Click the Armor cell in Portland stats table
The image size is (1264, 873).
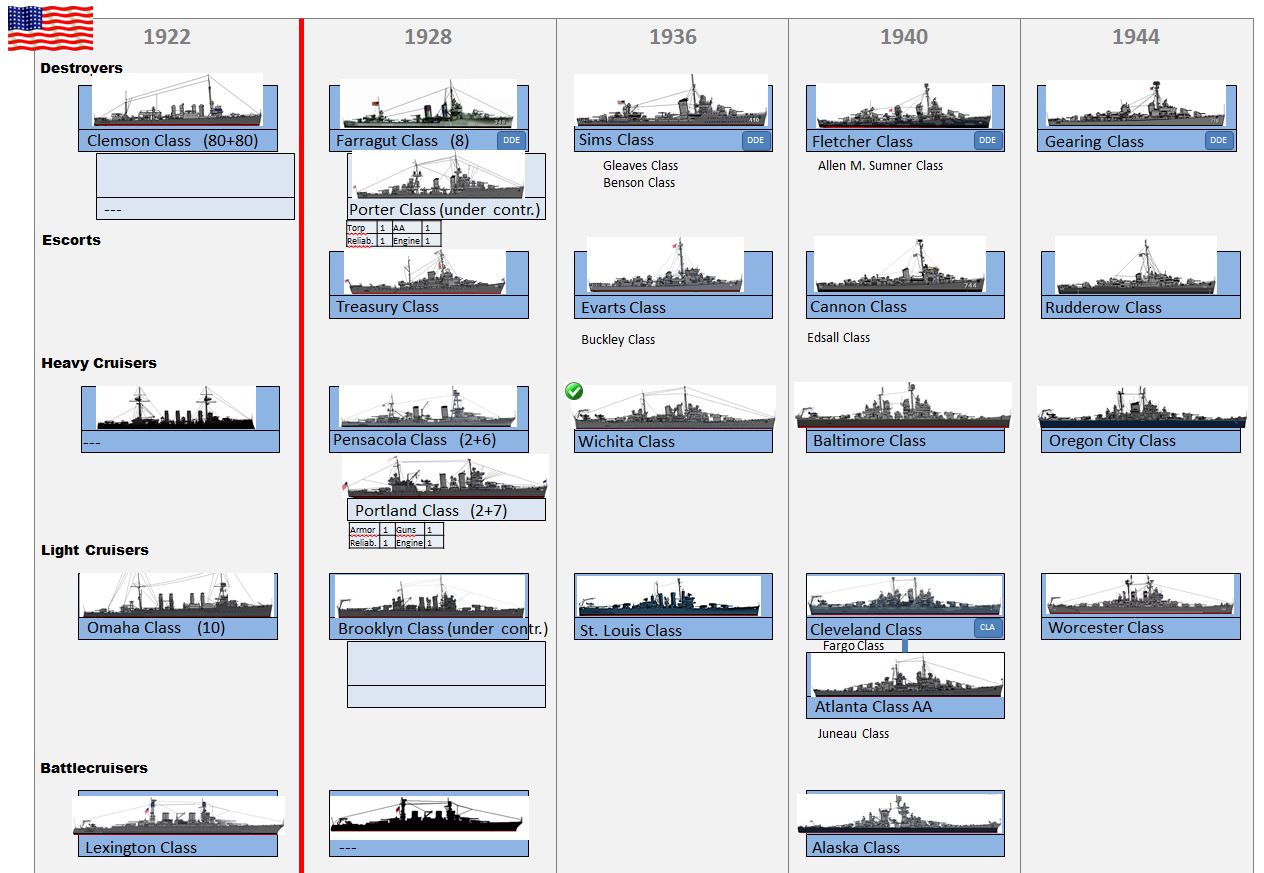(x=363, y=530)
